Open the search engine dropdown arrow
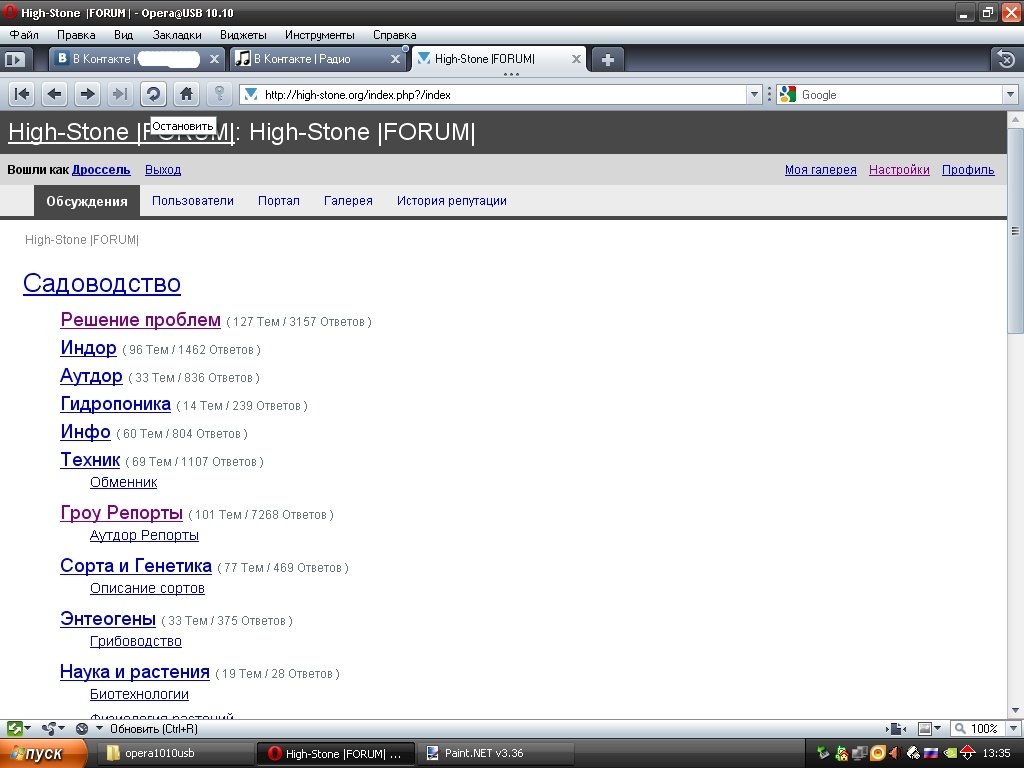Image resolution: width=1024 pixels, height=768 pixels. [x=1010, y=95]
